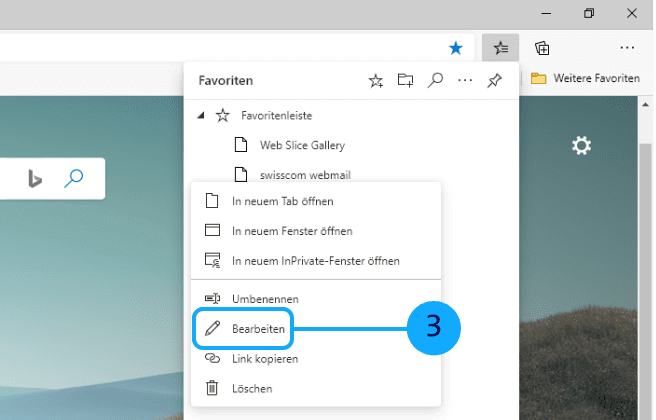Image resolution: width=656 pixels, height=420 pixels.
Task: Open the Collections icon in toolbar
Action: [542, 47]
